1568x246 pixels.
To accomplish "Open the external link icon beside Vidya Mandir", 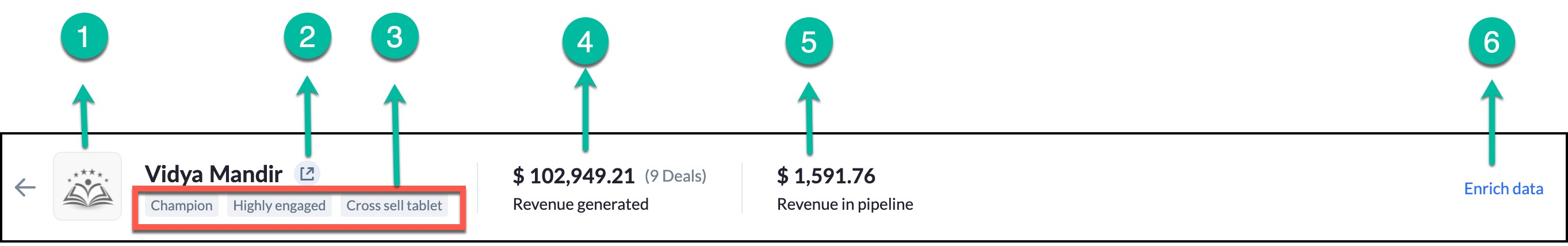I will pos(307,174).
